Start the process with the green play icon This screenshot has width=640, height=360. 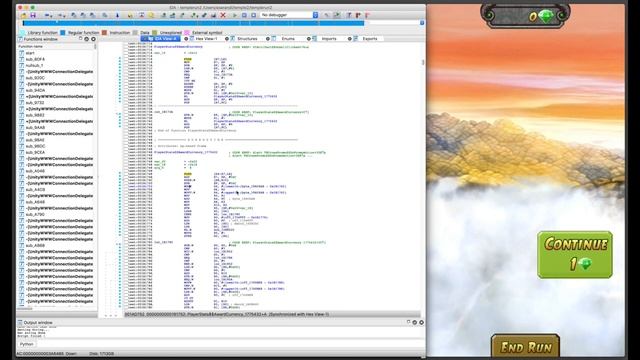(235, 15)
